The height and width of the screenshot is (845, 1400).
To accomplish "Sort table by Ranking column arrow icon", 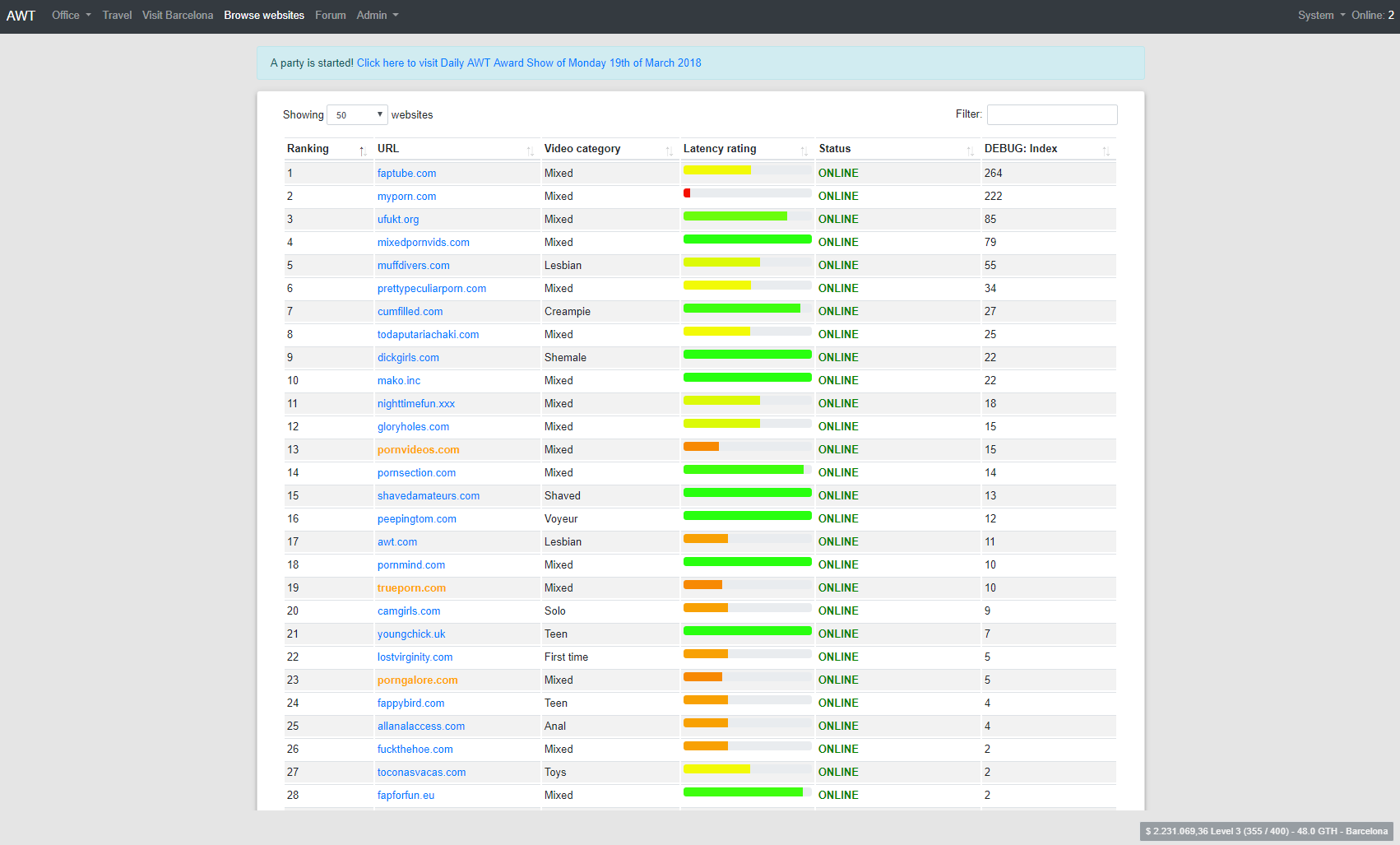I will click(363, 151).
